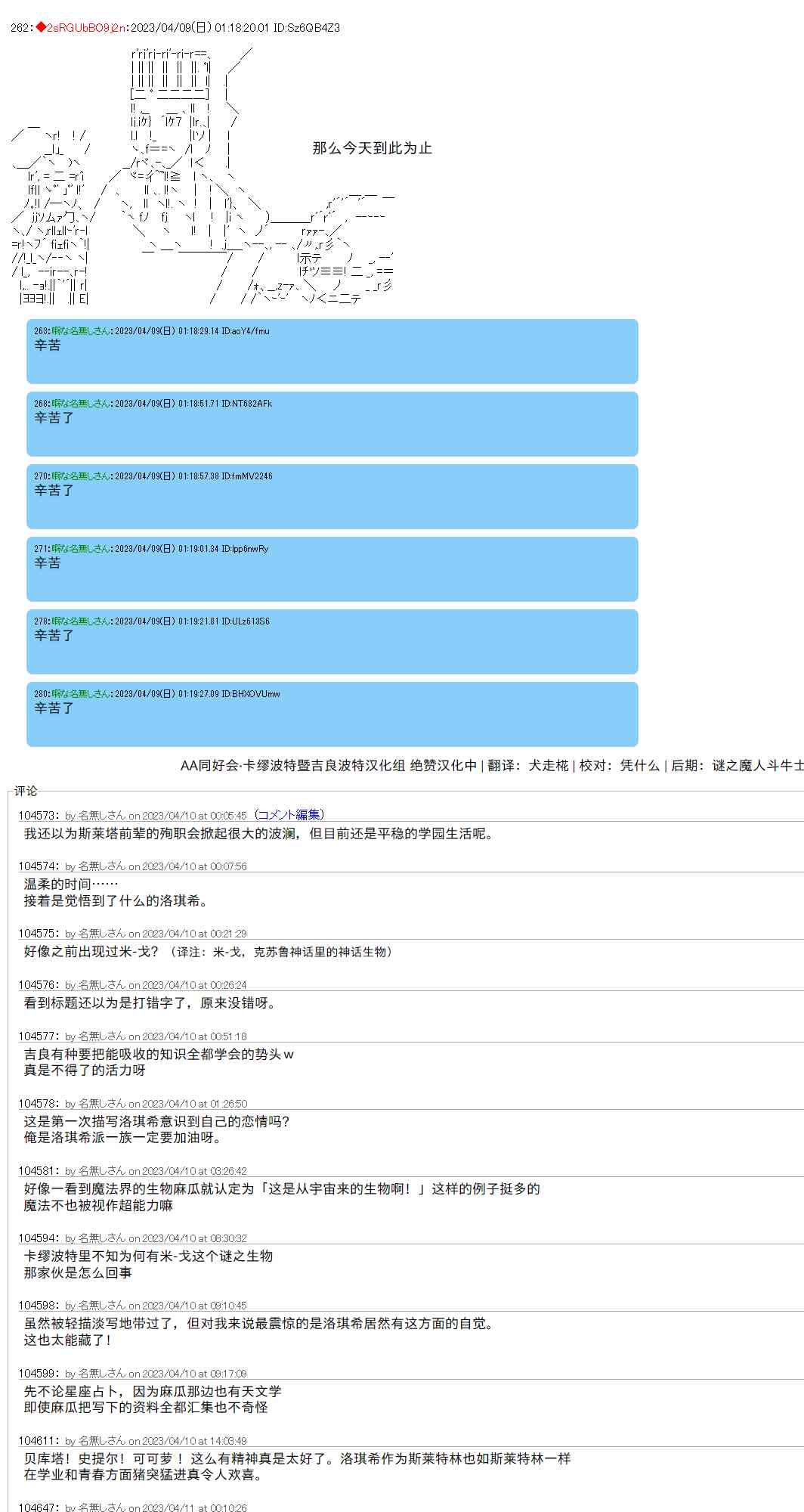Click the green poster name in reply 268
Image resolution: width=804 pixels, height=1512 pixels.
pos(81,404)
